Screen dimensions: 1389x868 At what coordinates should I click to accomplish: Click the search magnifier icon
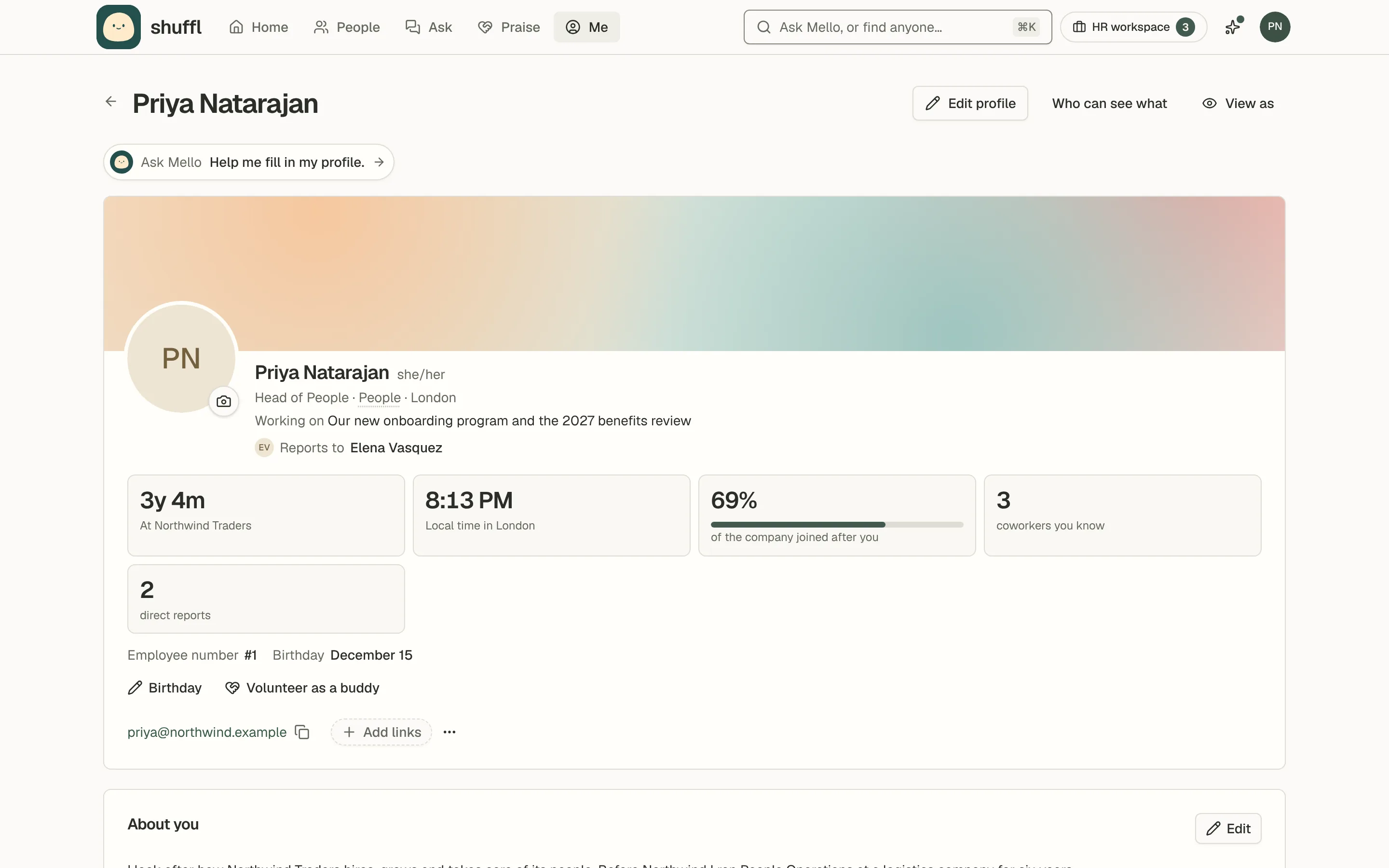[763, 27]
